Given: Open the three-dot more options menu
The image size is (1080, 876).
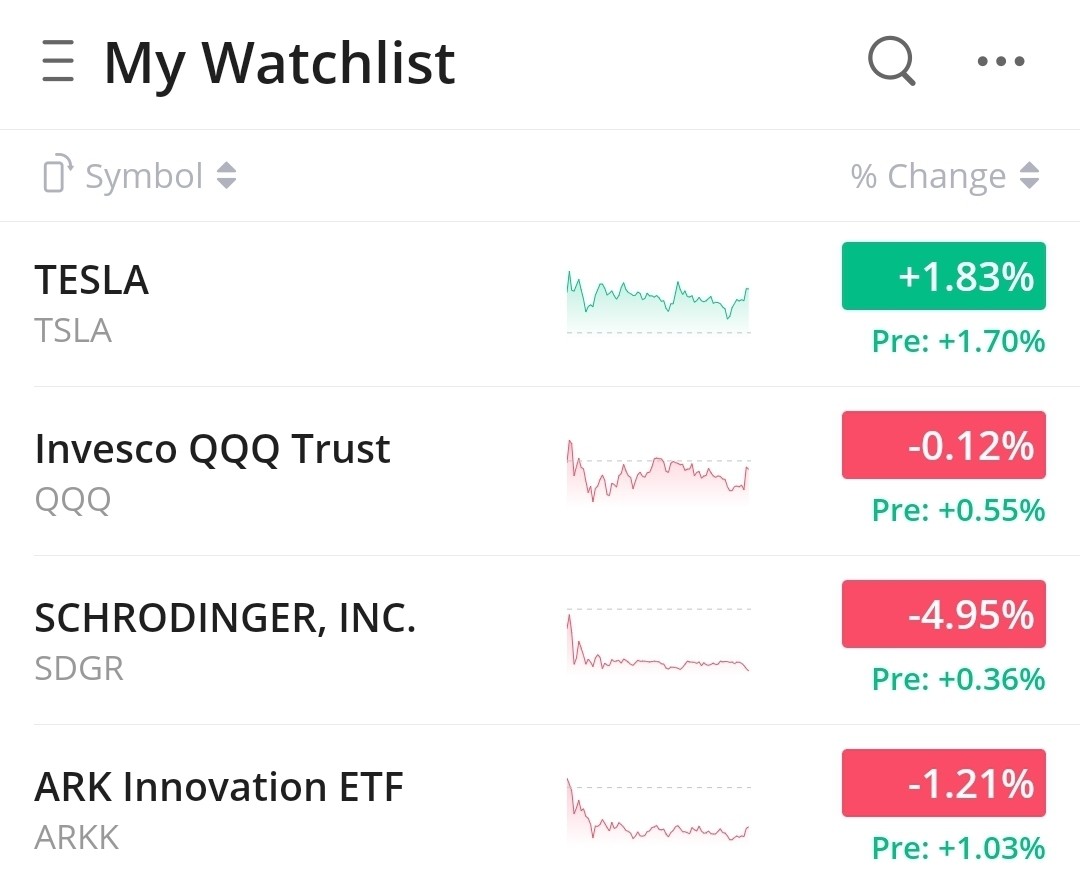Looking at the screenshot, I should [1000, 62].
